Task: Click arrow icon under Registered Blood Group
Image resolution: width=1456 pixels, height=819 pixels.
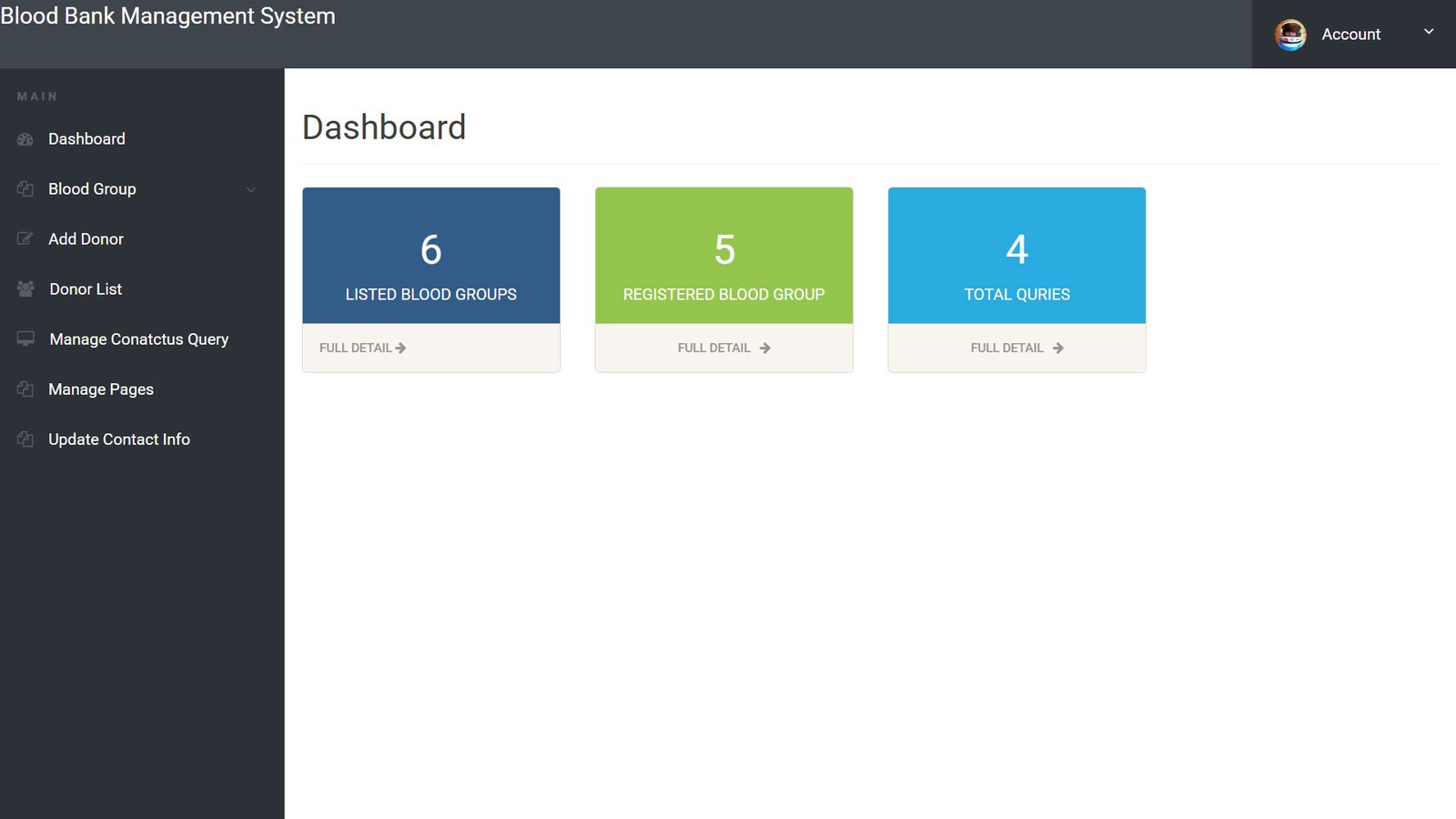Action: click(764, 348)
